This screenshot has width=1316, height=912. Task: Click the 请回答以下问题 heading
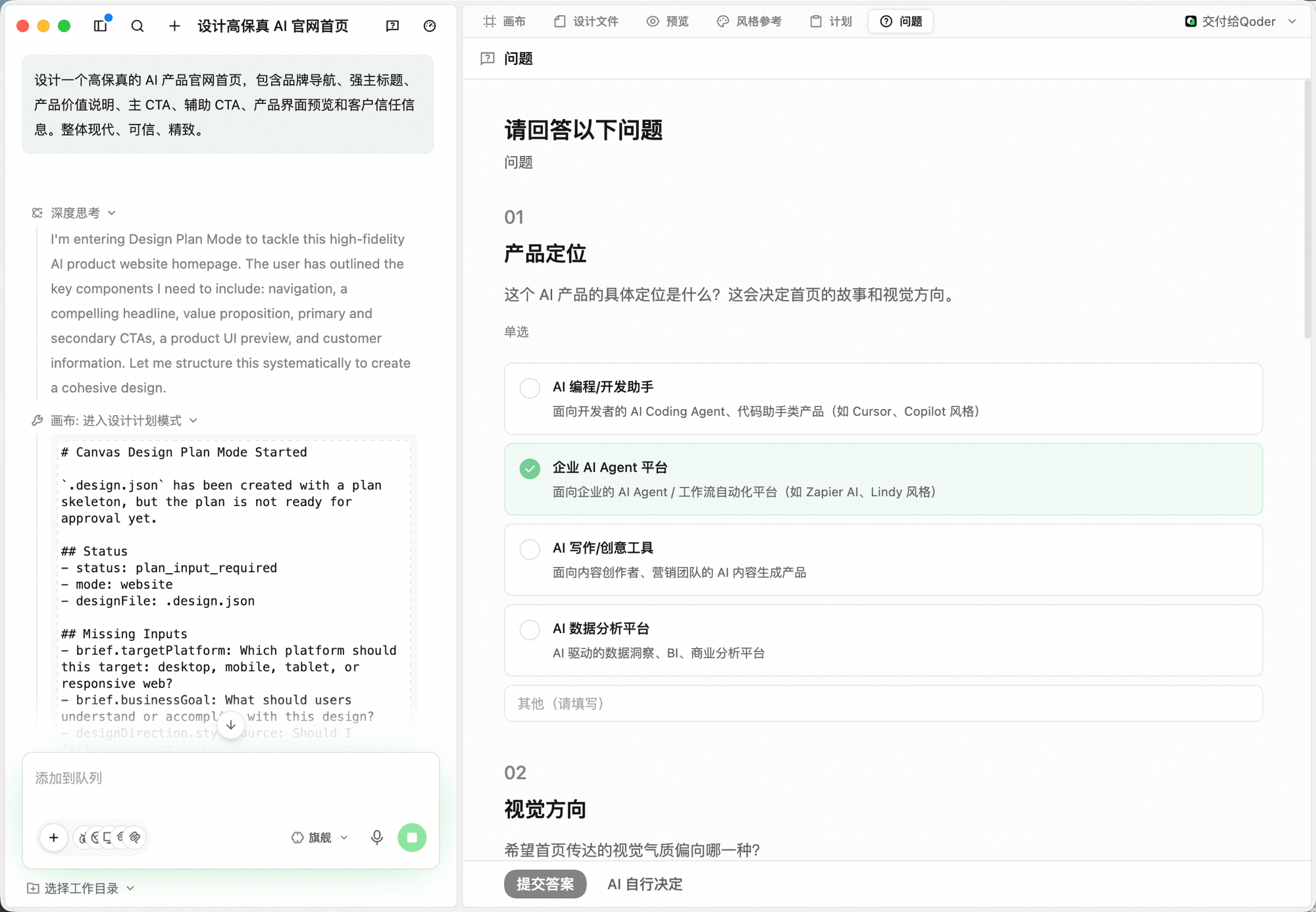coord(583,130)
